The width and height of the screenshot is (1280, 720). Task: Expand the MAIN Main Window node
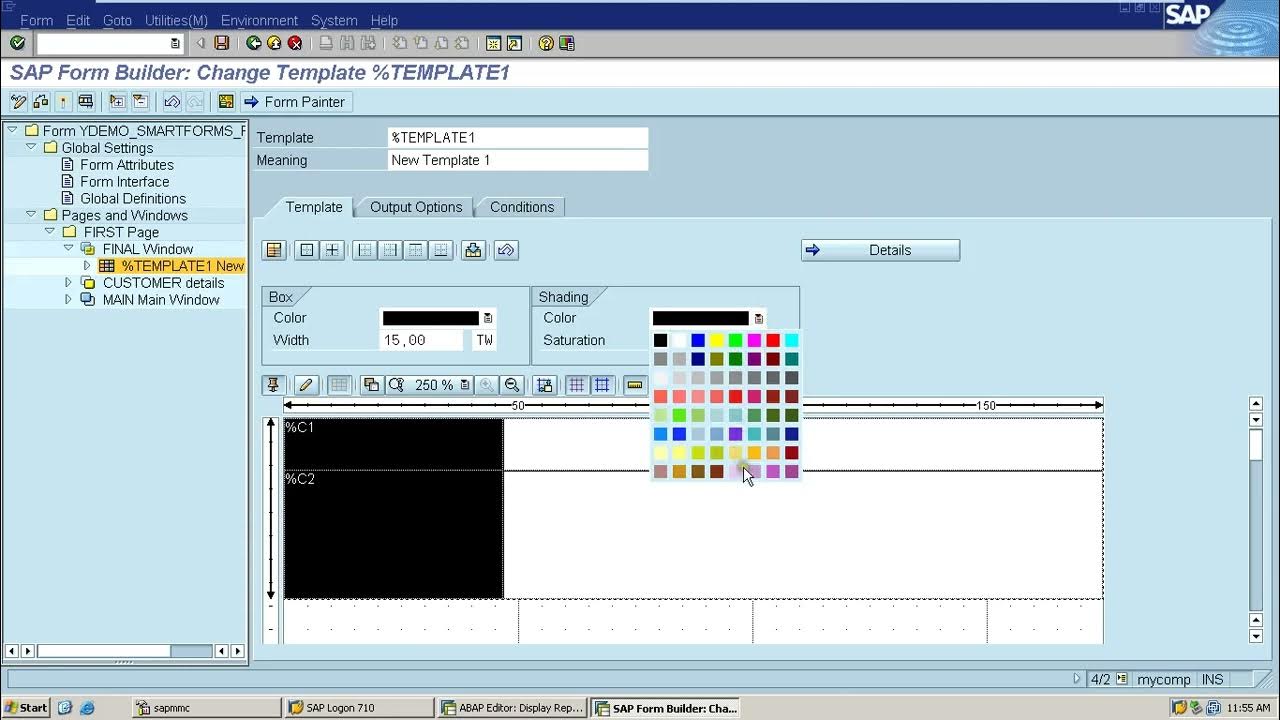coord(69,299)
